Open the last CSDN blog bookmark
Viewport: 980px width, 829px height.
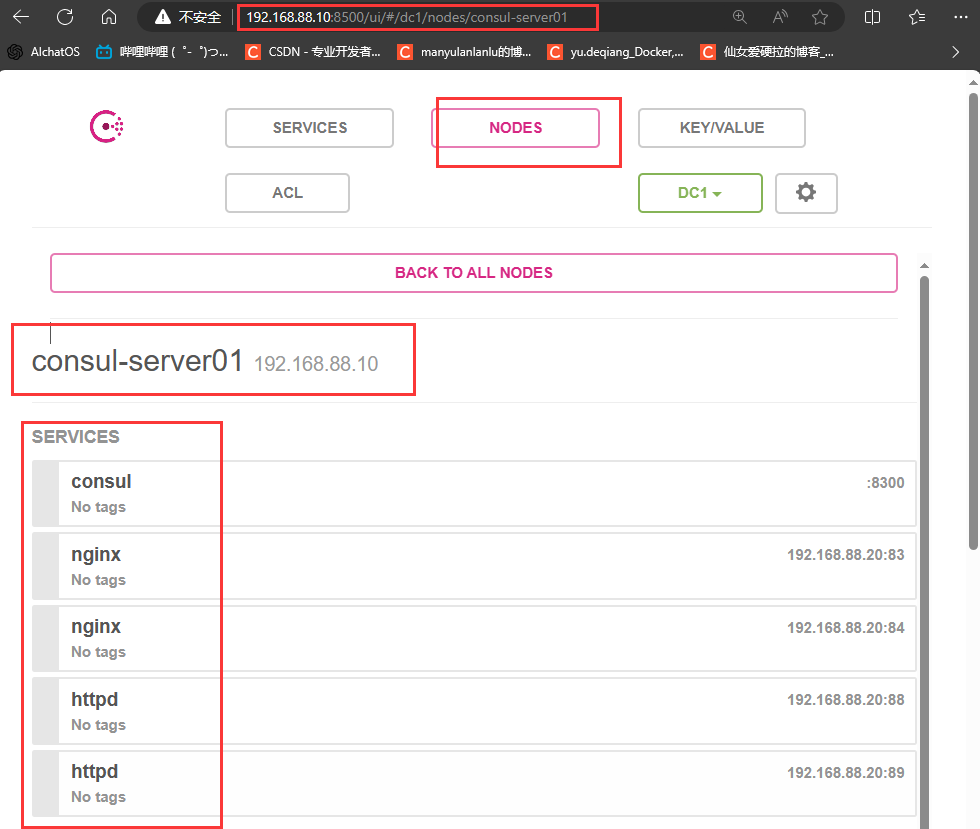[767, 52]
